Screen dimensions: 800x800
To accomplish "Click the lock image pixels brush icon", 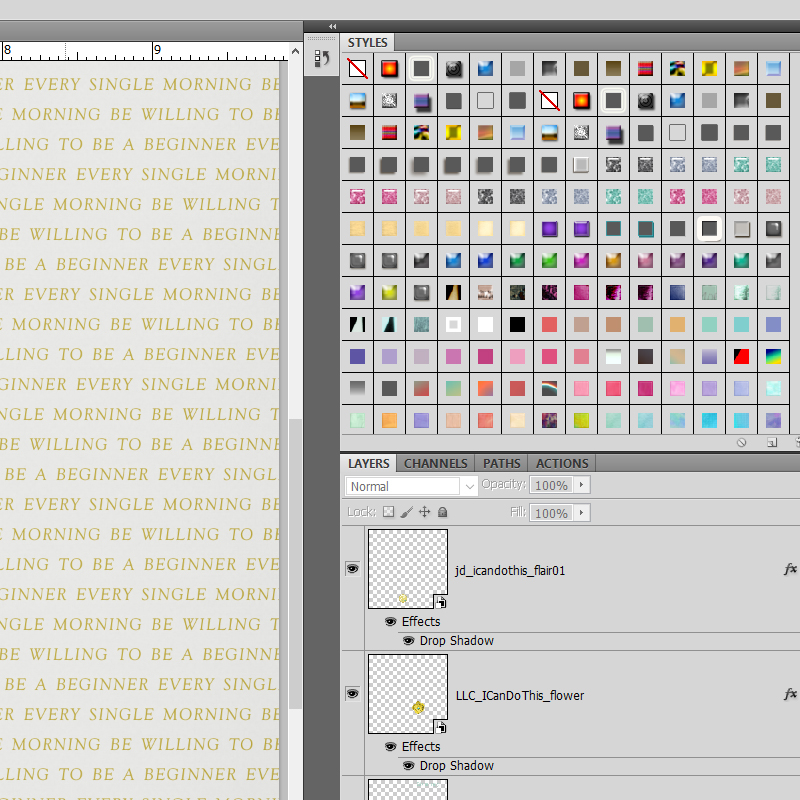I will (406, 512).
